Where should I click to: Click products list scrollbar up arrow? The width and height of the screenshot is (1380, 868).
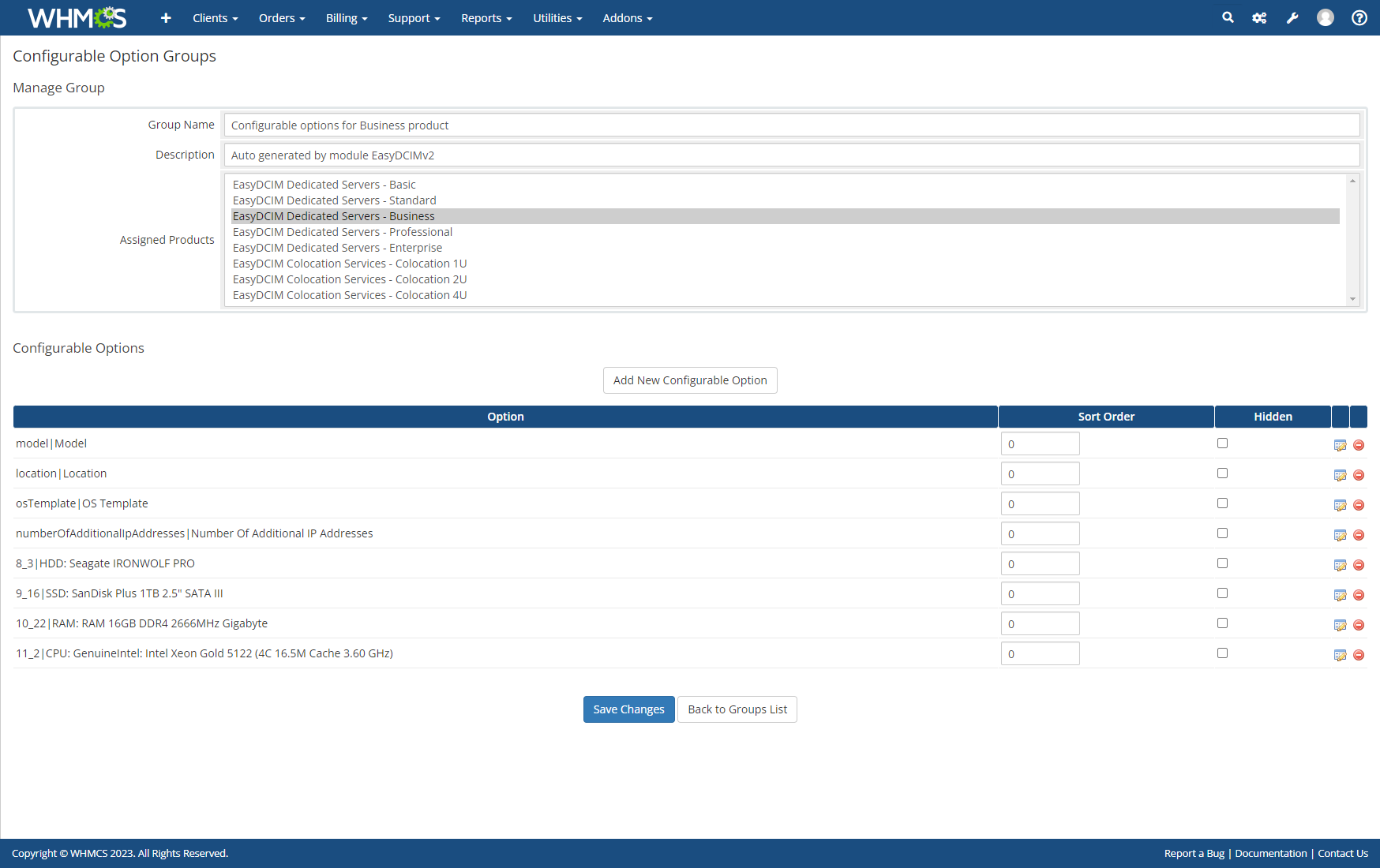(x=1352, y=181)
